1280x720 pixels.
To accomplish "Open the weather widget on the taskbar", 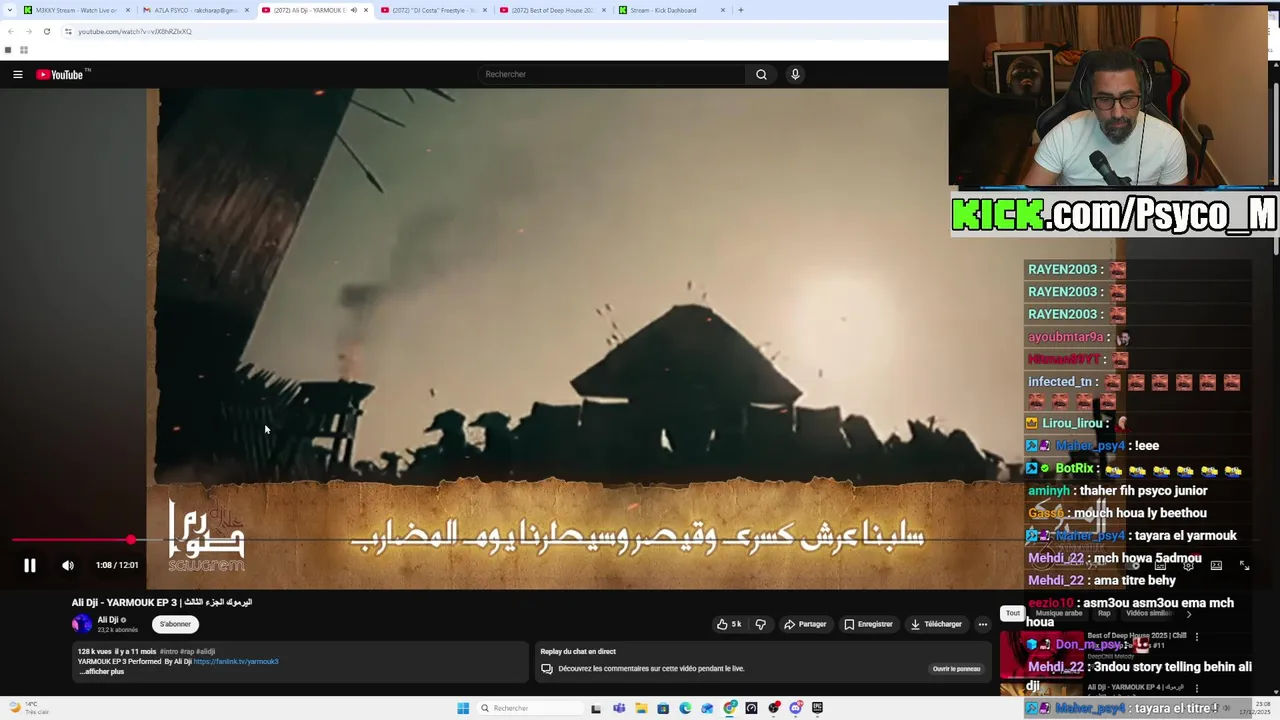I will tap(28, 708).
